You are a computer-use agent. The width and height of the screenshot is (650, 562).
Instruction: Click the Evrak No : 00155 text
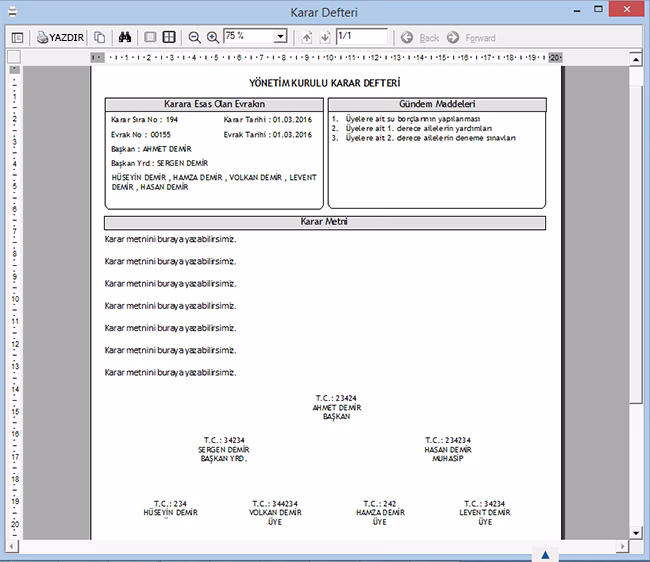click(x=141, y=135)
